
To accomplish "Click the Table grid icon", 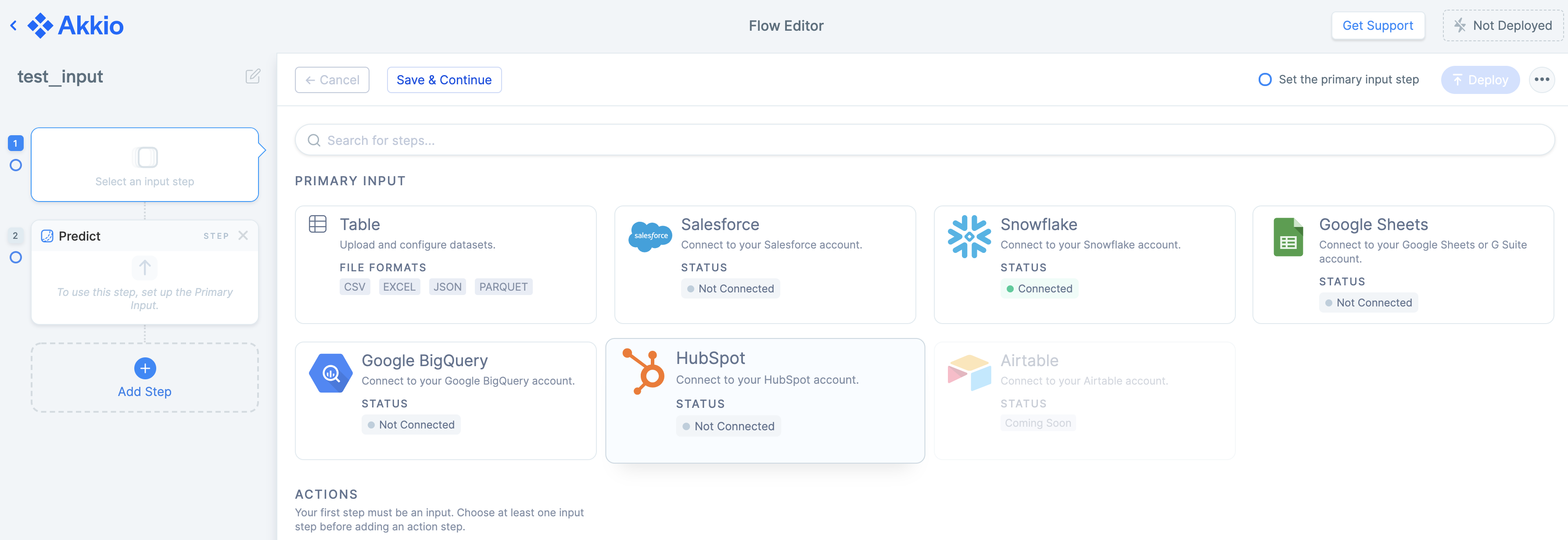I will tap(318, 224).
